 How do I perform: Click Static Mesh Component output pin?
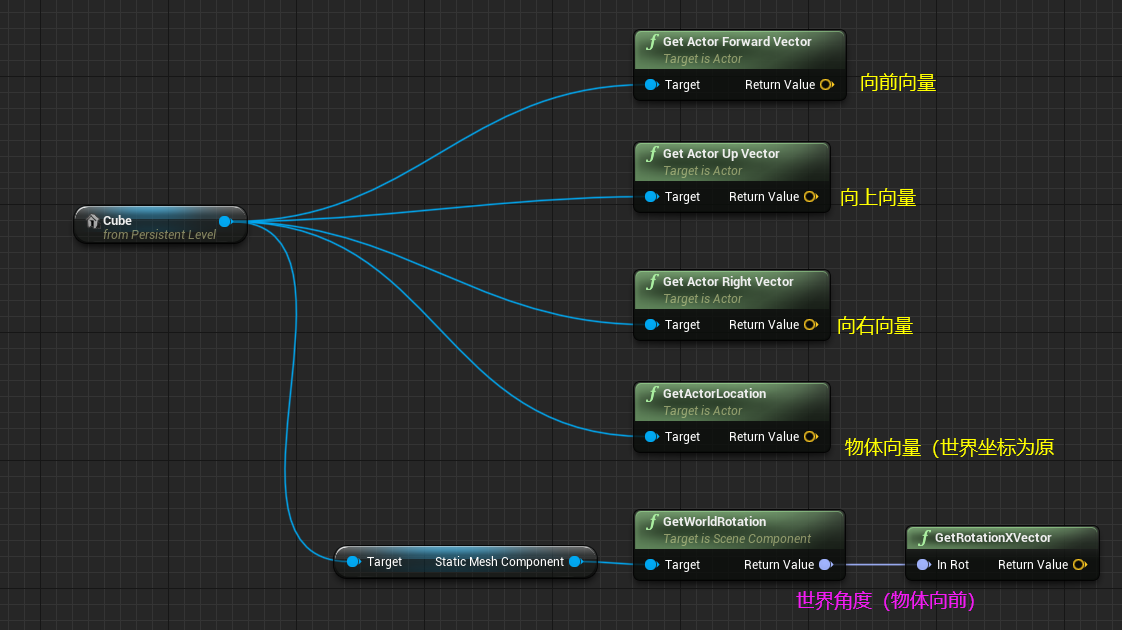576,562
